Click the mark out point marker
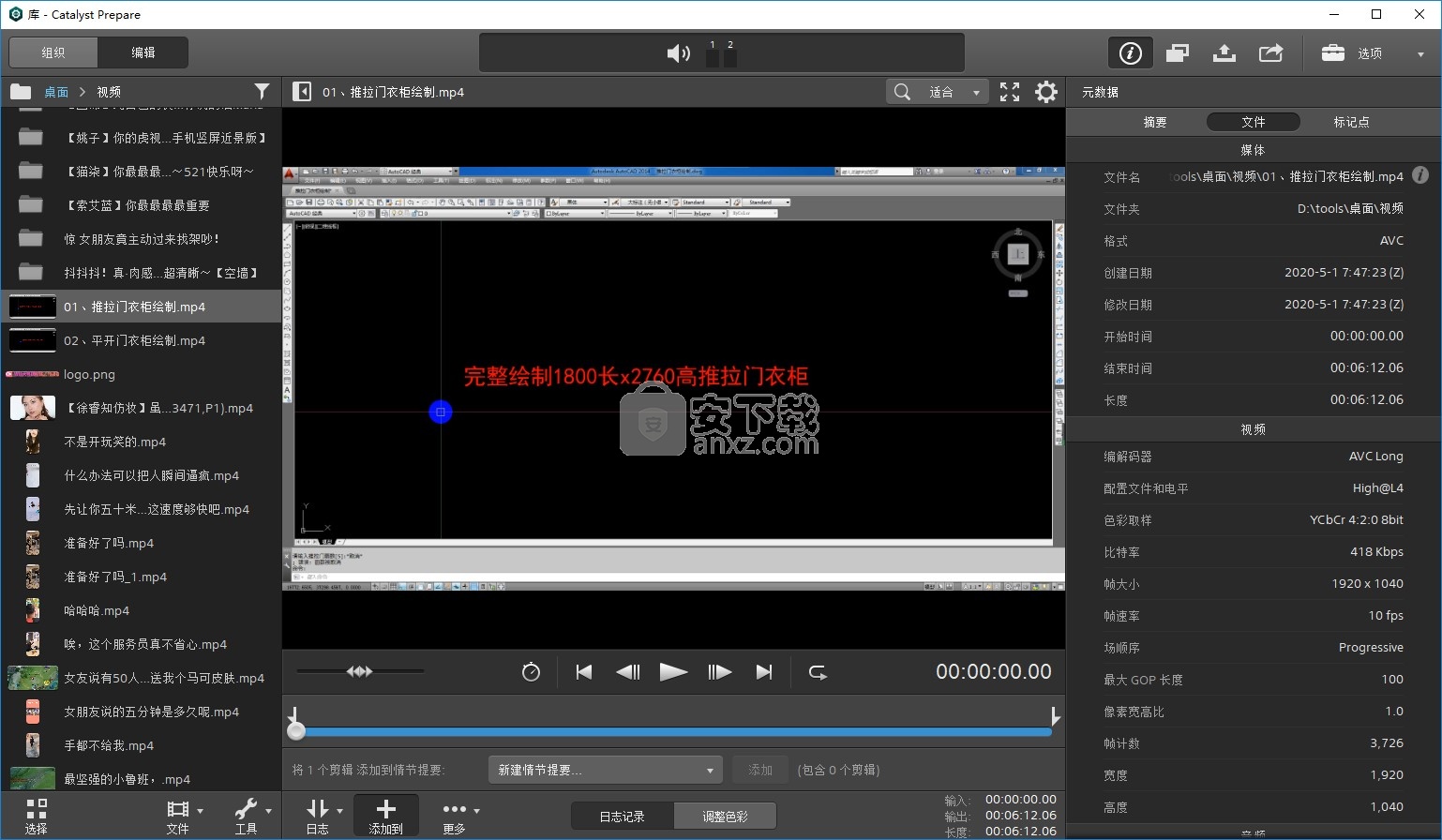 (1056, 717)
